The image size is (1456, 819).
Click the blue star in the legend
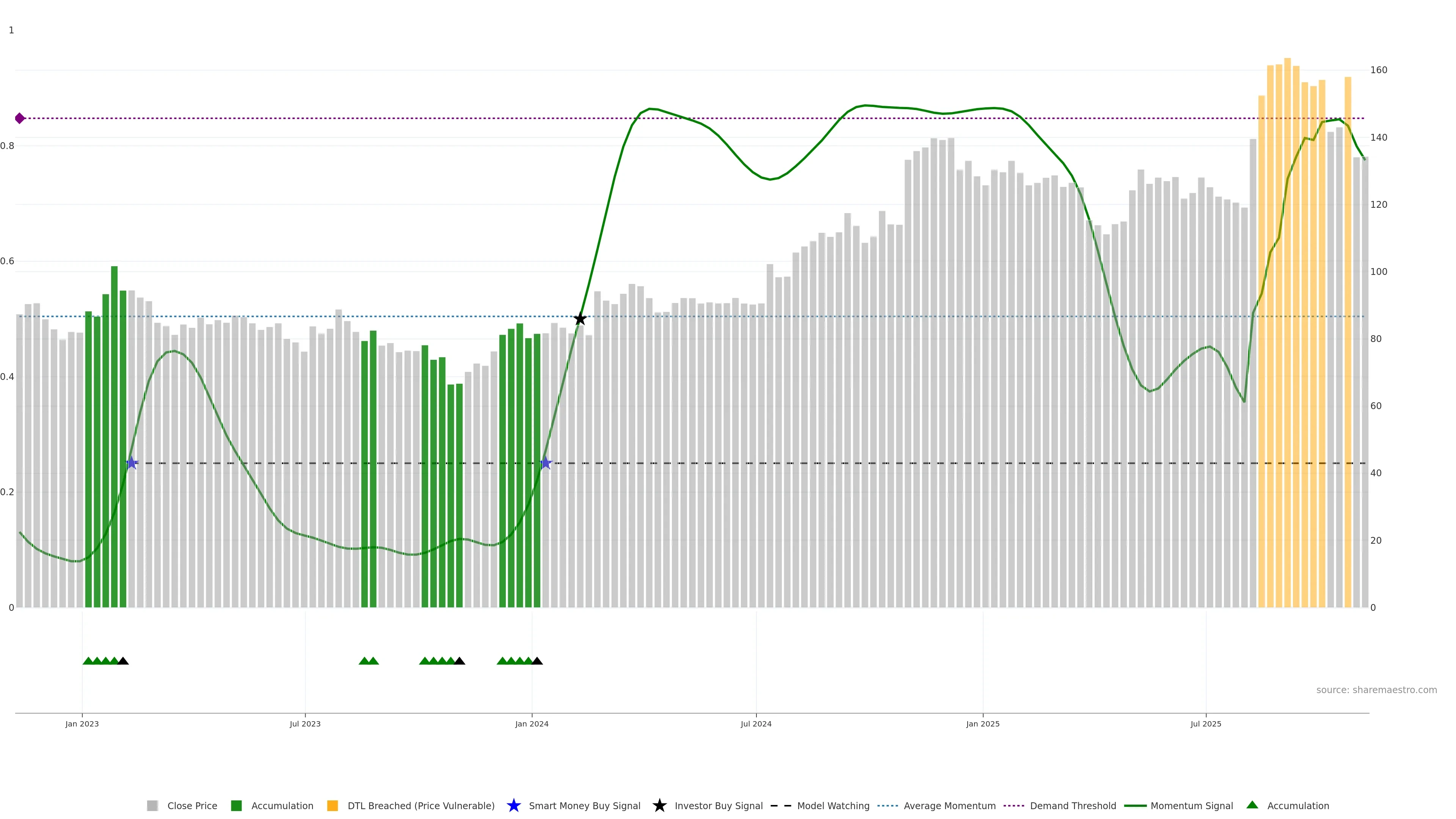[513, 805]
